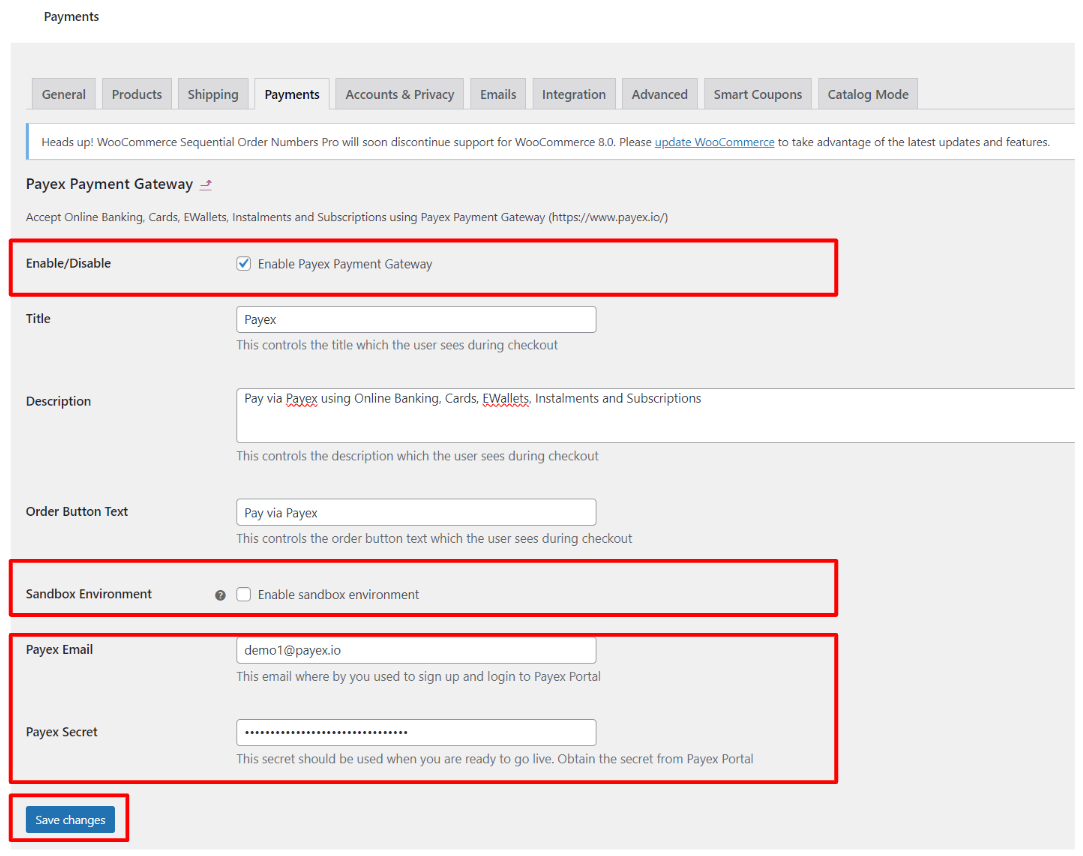Click the Payex Secret password field
This screenshot has height=856, width=1083.
click(x=416, y=732)
